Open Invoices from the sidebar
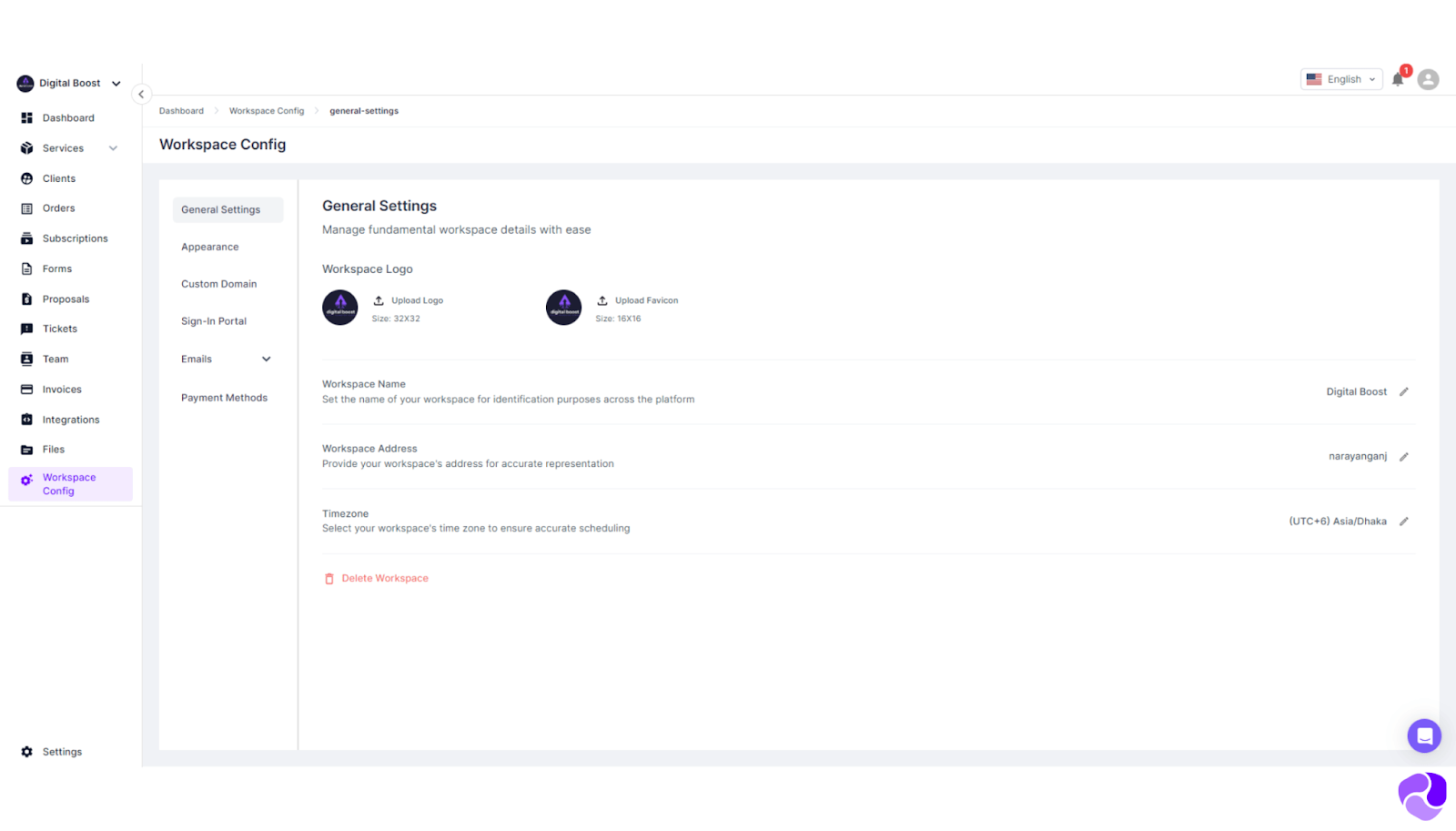1456x831 pixels. (x=62, y=390)
